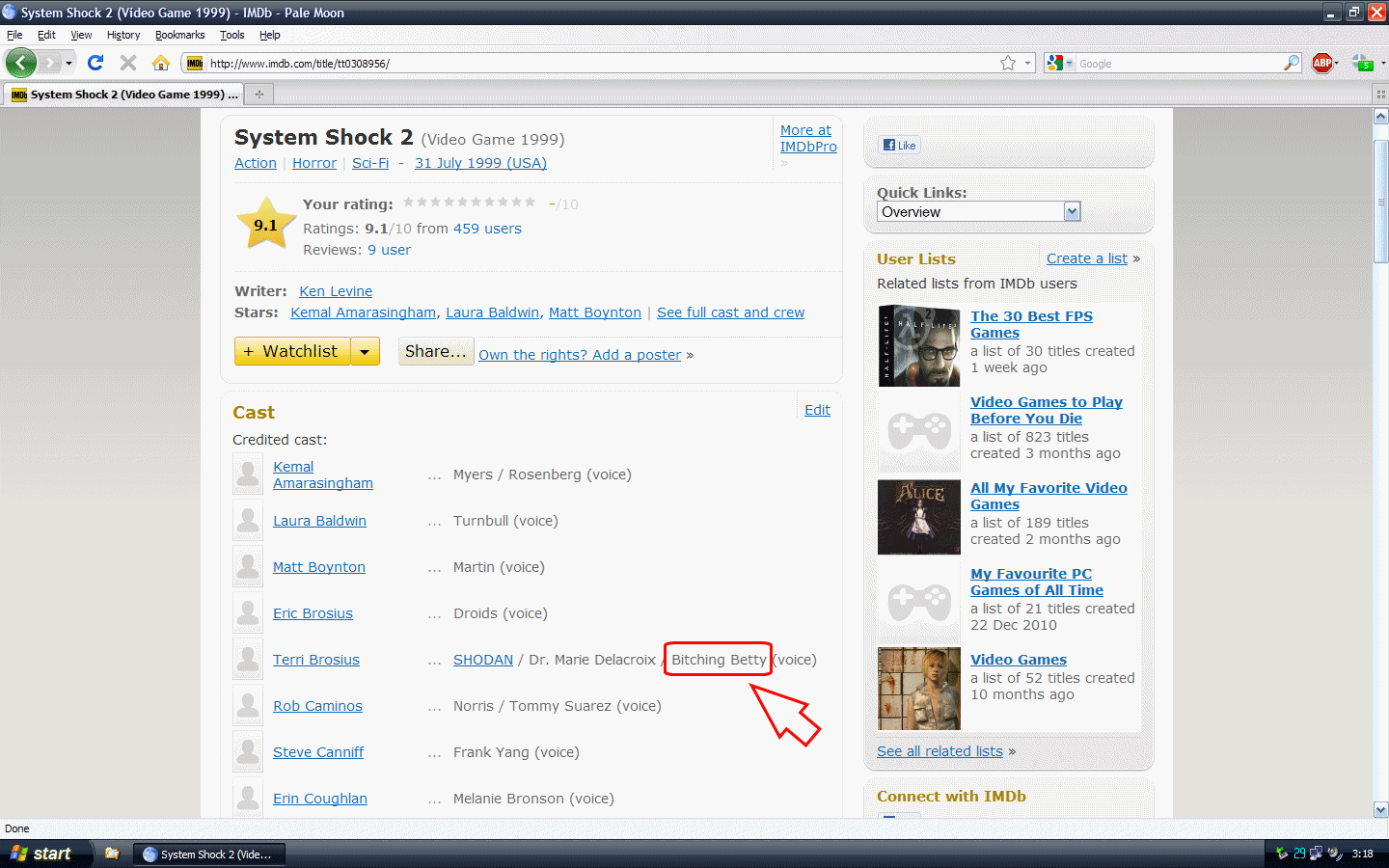Open the Tools menu
The width and height of the screenshot is (1389, 868).
[x=231, y=35]
